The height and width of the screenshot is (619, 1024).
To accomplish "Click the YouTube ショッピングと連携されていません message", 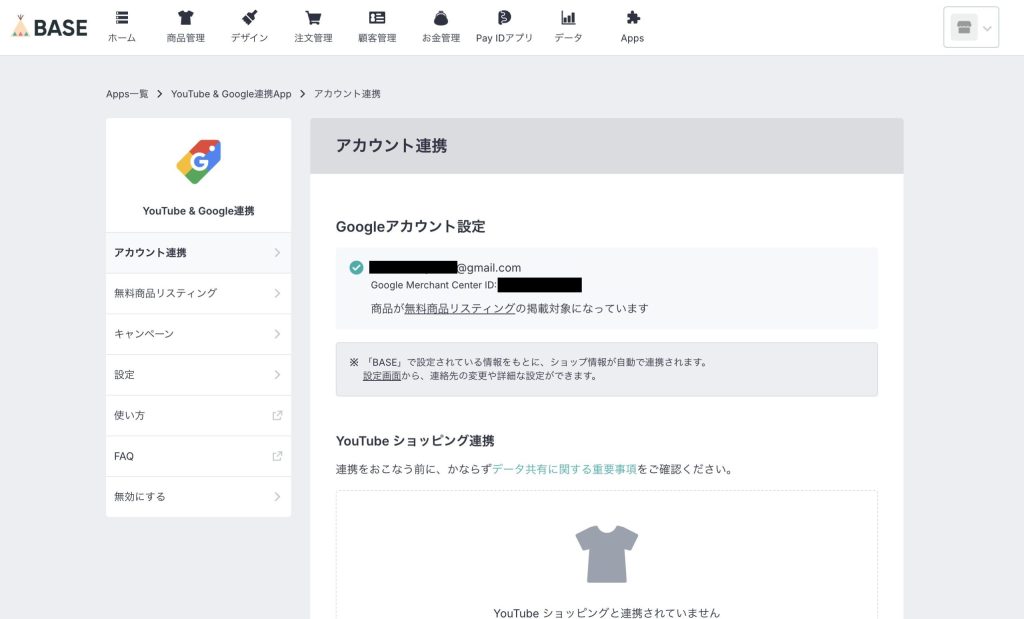I will pos(607,612).
